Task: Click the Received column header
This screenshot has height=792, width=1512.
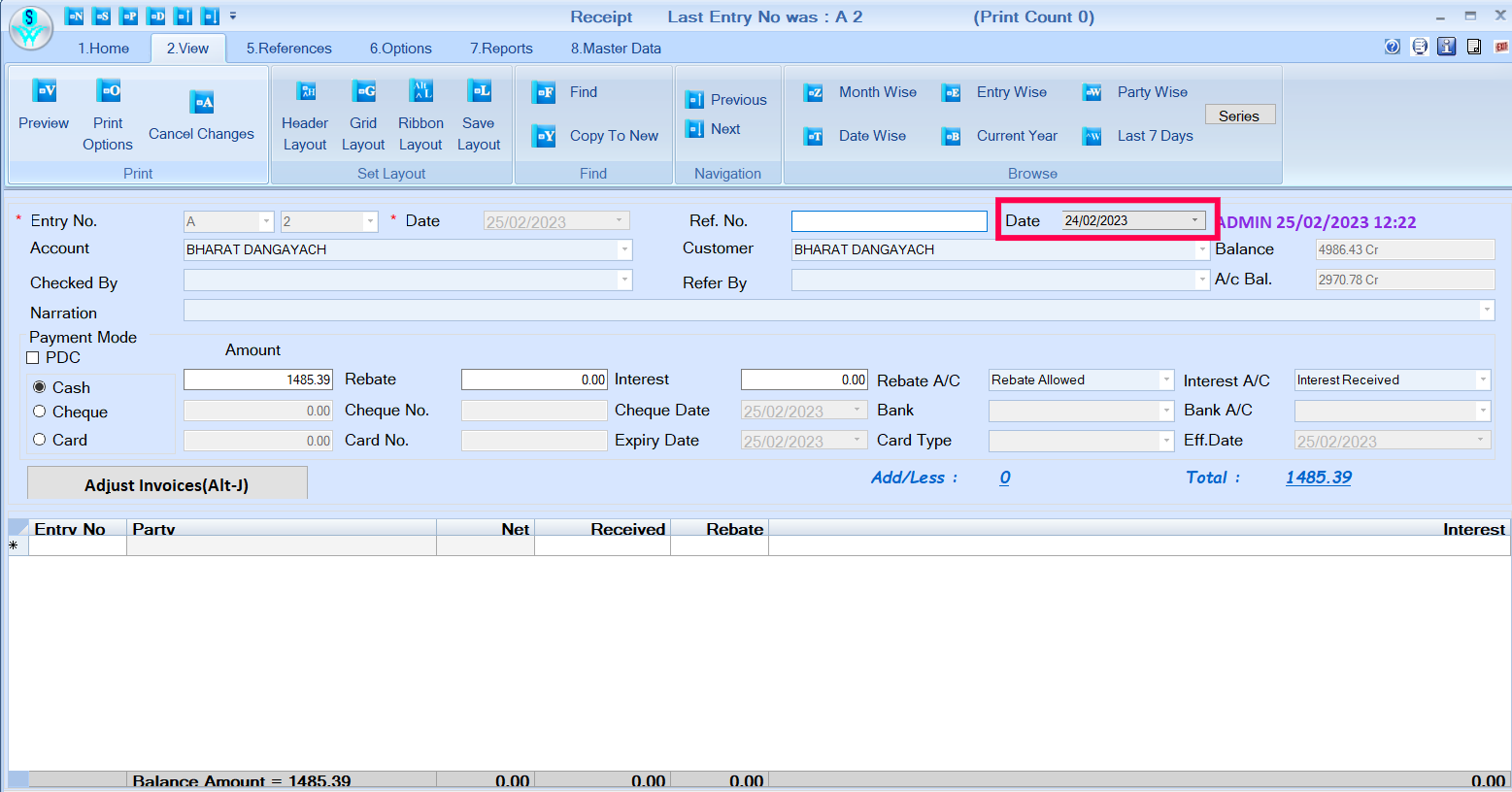Action: coord(603,529)
